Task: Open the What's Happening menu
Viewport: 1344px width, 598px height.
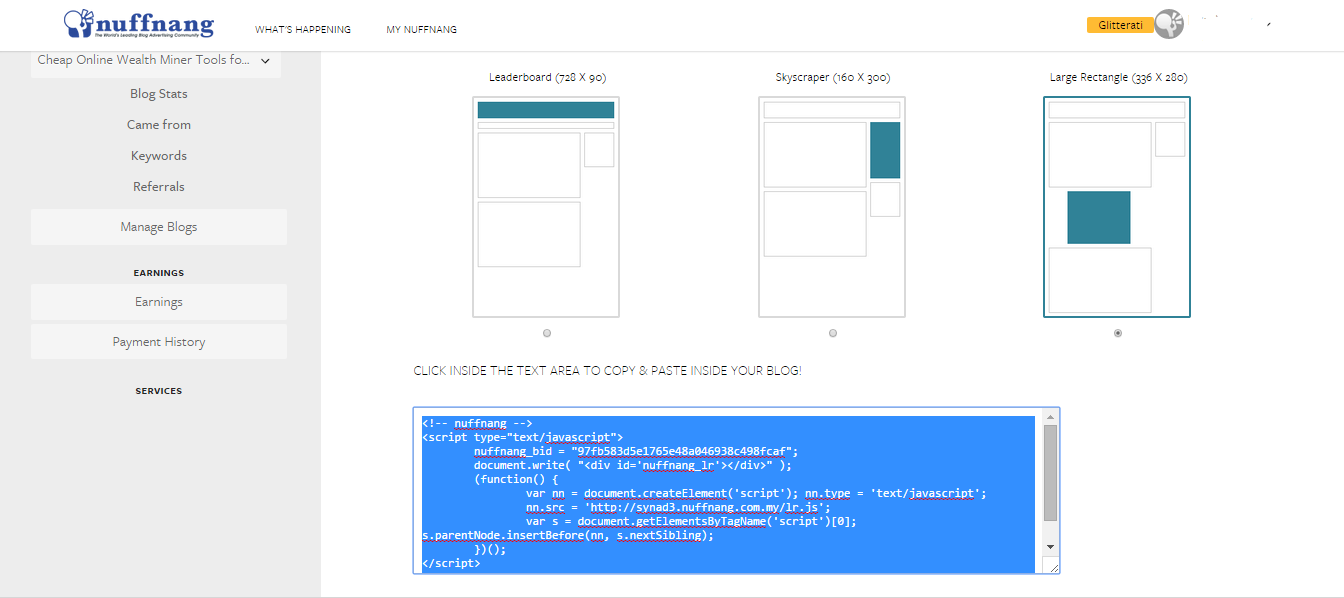Action: coord(303,30)
